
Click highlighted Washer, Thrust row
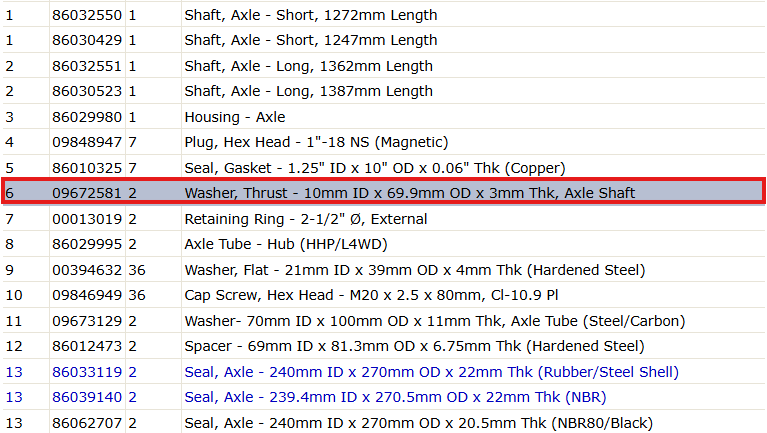tap(384, 193)
